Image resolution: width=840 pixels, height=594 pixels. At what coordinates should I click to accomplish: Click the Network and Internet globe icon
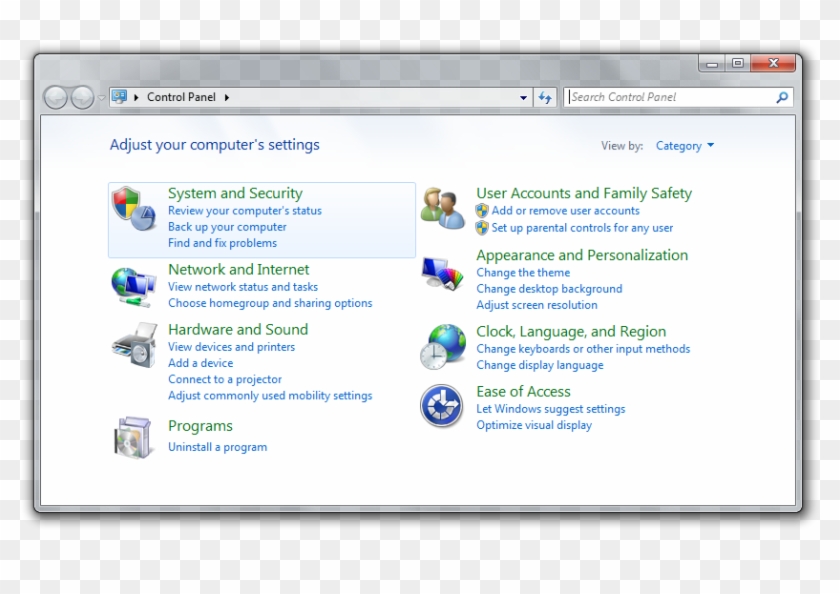point(133,287)
